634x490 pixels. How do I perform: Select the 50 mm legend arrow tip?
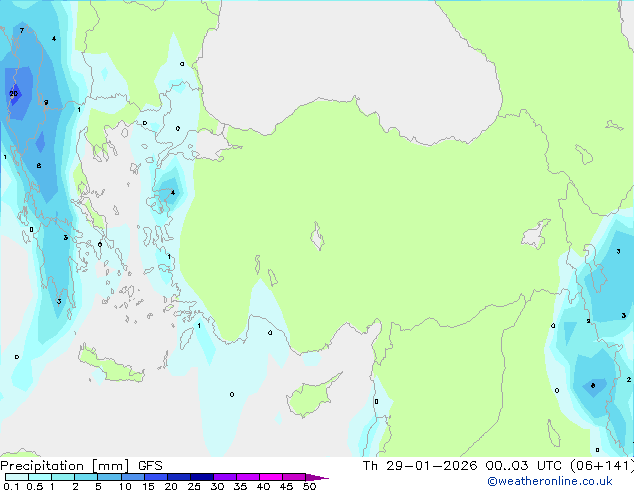click(x=317, y=478)
